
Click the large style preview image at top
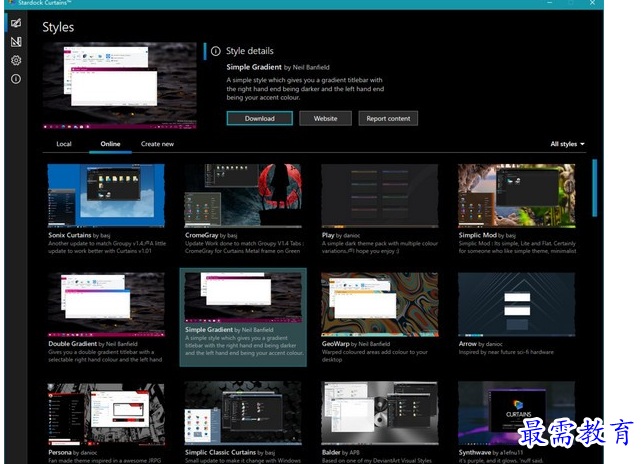[x=120, y=86]
